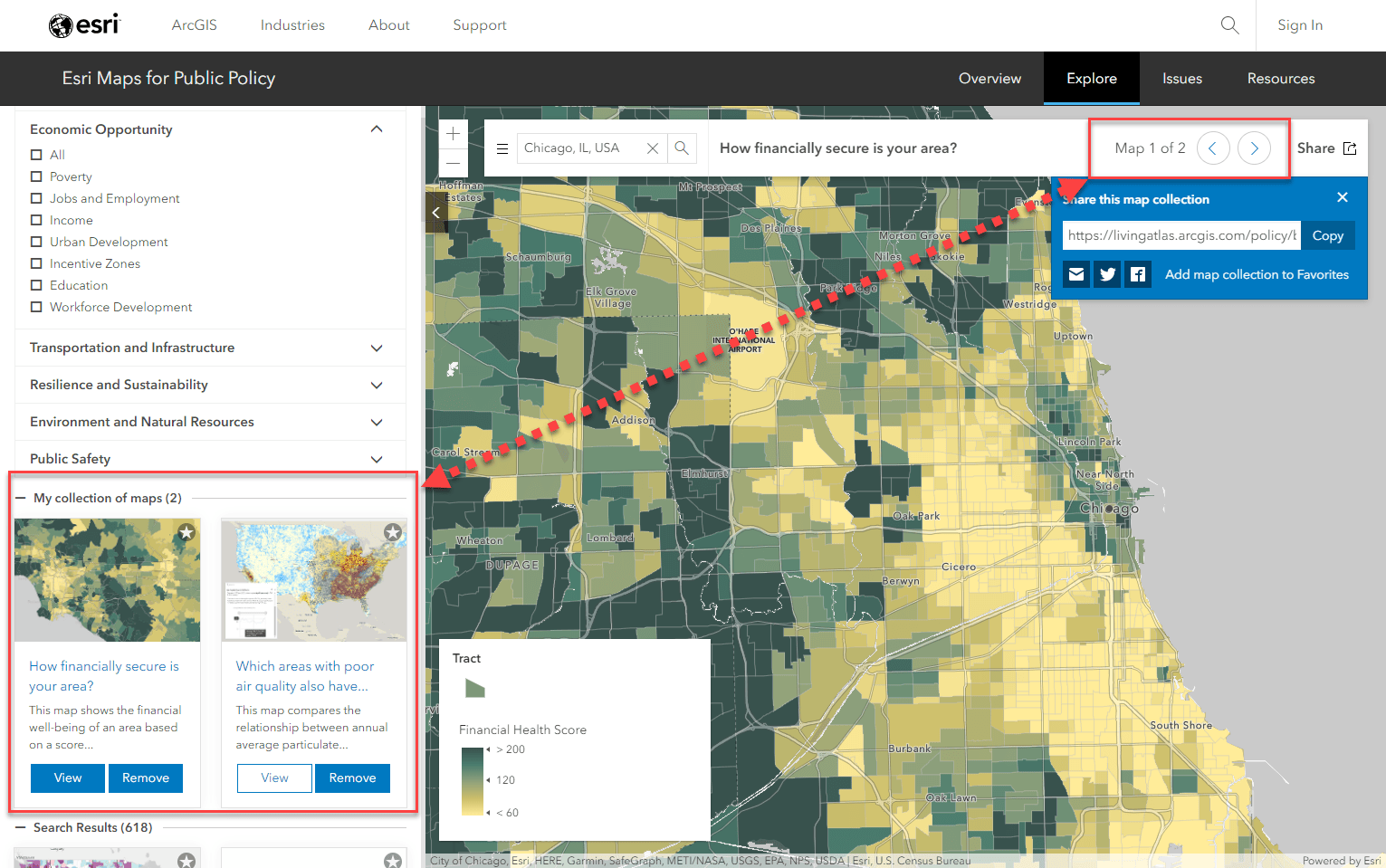Open 'Which areas with poor air quality' card title
The height and width of the screenshot is (868, 1386).
[305, 676]
